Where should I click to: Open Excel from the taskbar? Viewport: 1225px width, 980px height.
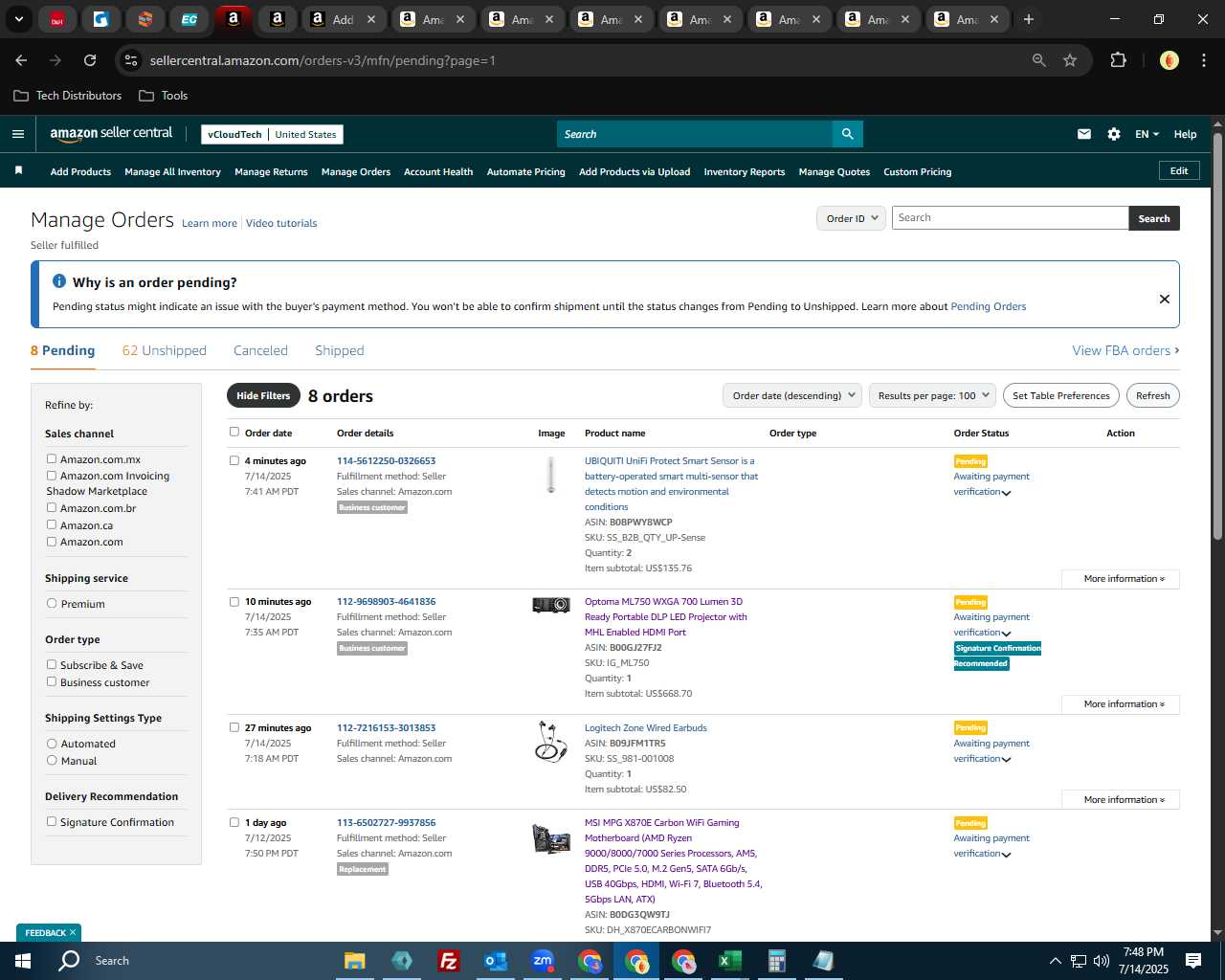729,961
